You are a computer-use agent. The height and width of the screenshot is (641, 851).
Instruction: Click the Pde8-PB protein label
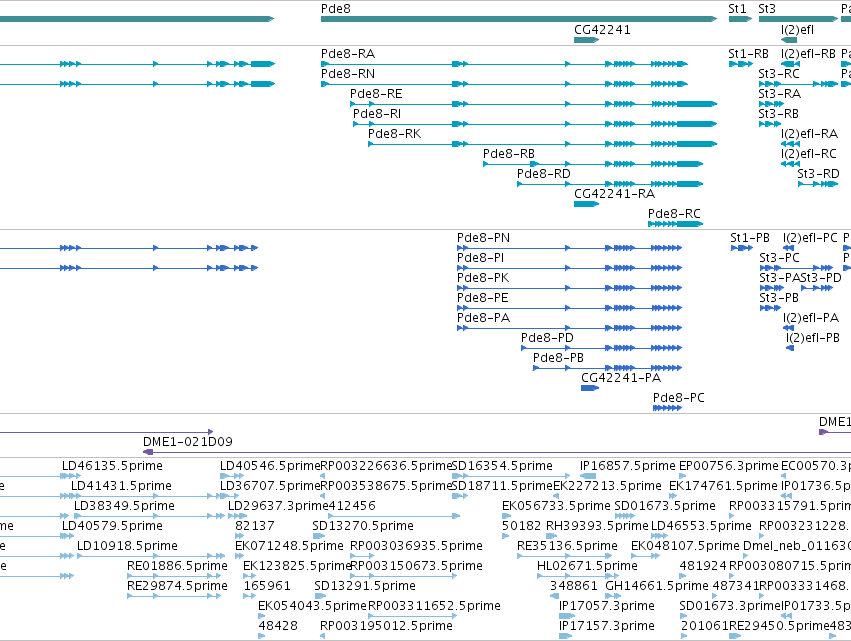(x=558, y=358)
